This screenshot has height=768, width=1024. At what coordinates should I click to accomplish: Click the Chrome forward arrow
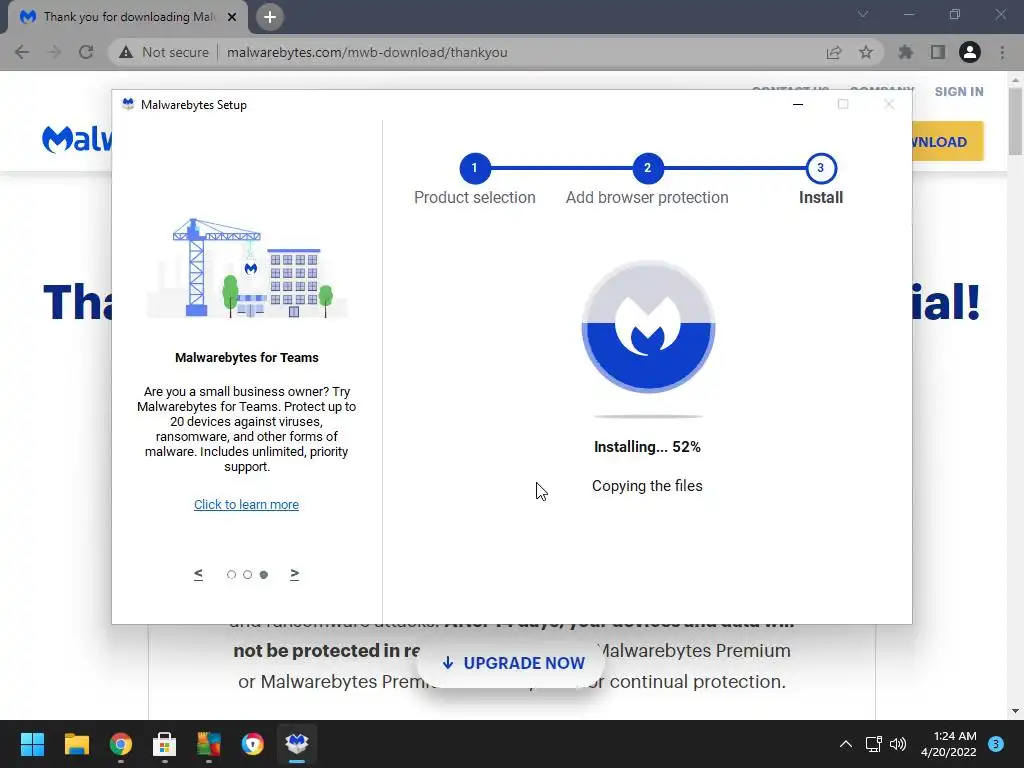click(x=54, y=52)
